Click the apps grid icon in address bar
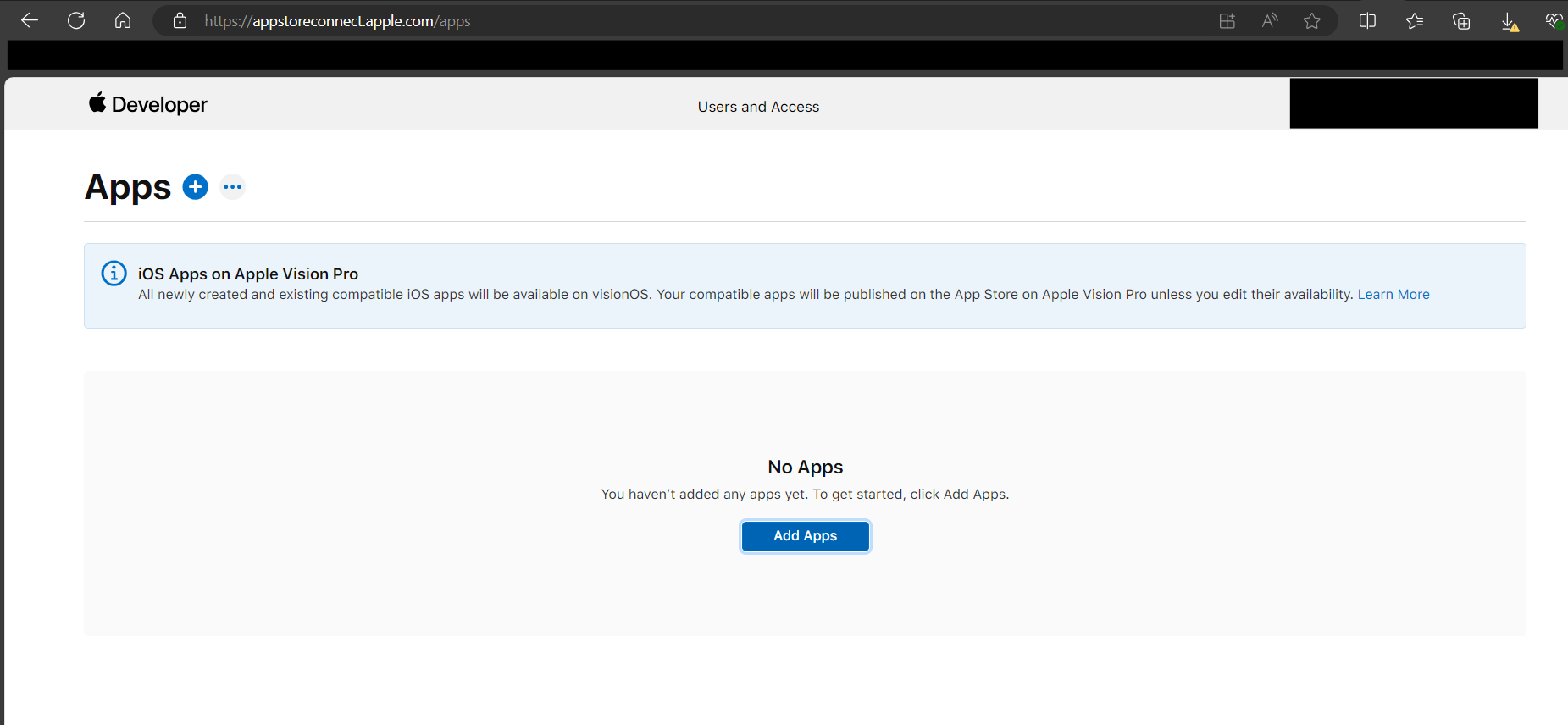This screenshot has height=725, width=1568. pyautogui.click(x=1227, y=21)
